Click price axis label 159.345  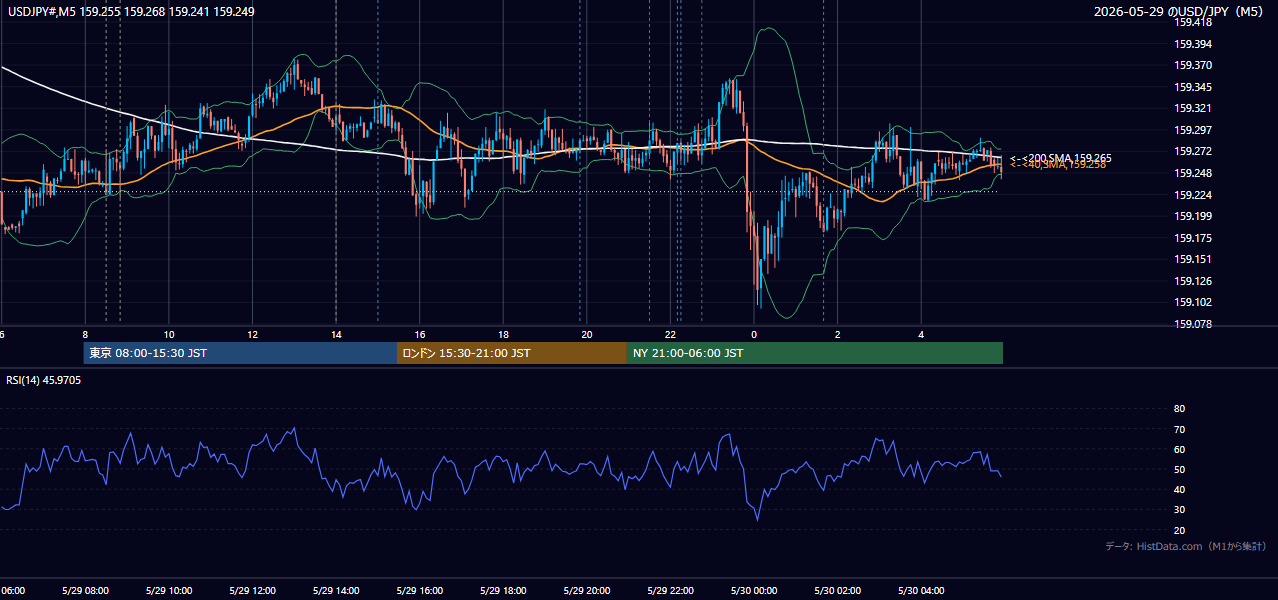coord(1193,87)
